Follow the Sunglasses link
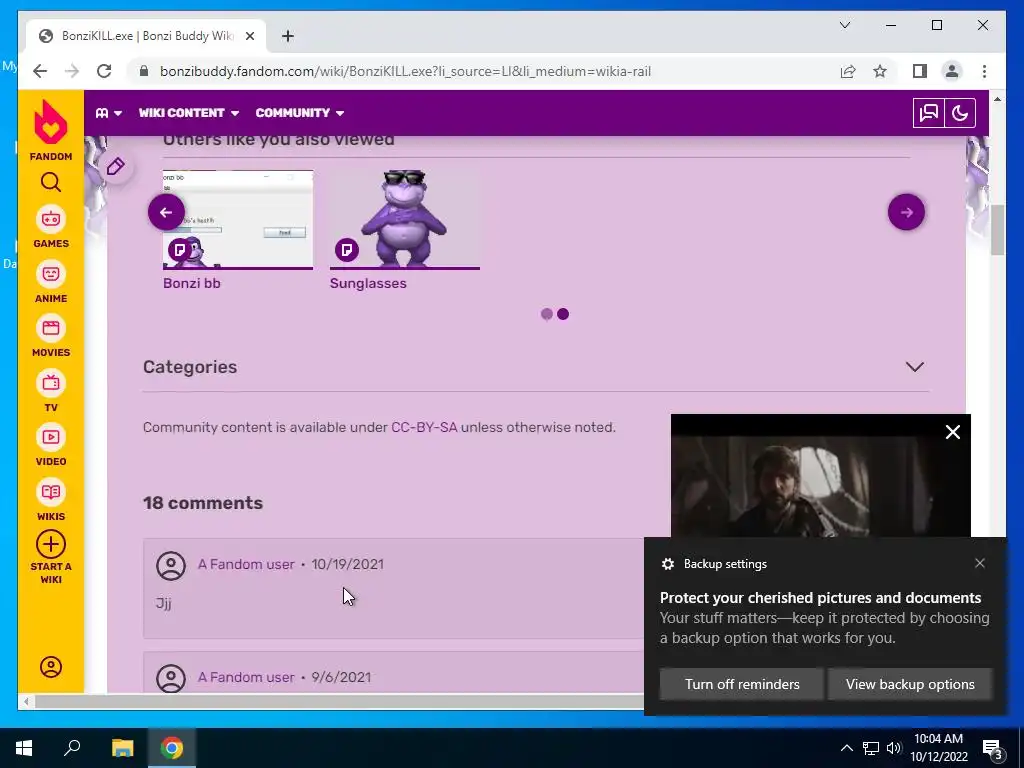The image size is (1024, 768). coord(368,283)
